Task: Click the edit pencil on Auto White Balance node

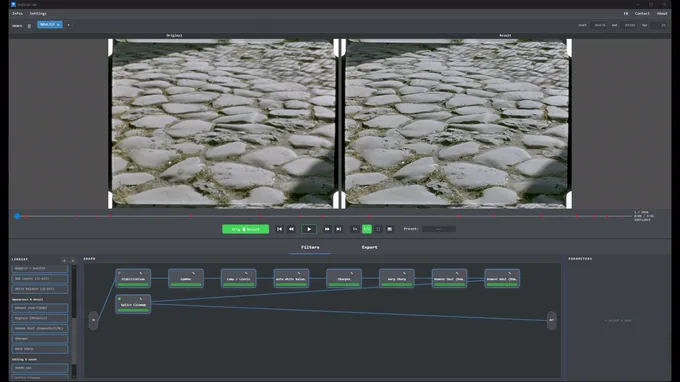Action: pyautogui.click(x=299, y=273)
